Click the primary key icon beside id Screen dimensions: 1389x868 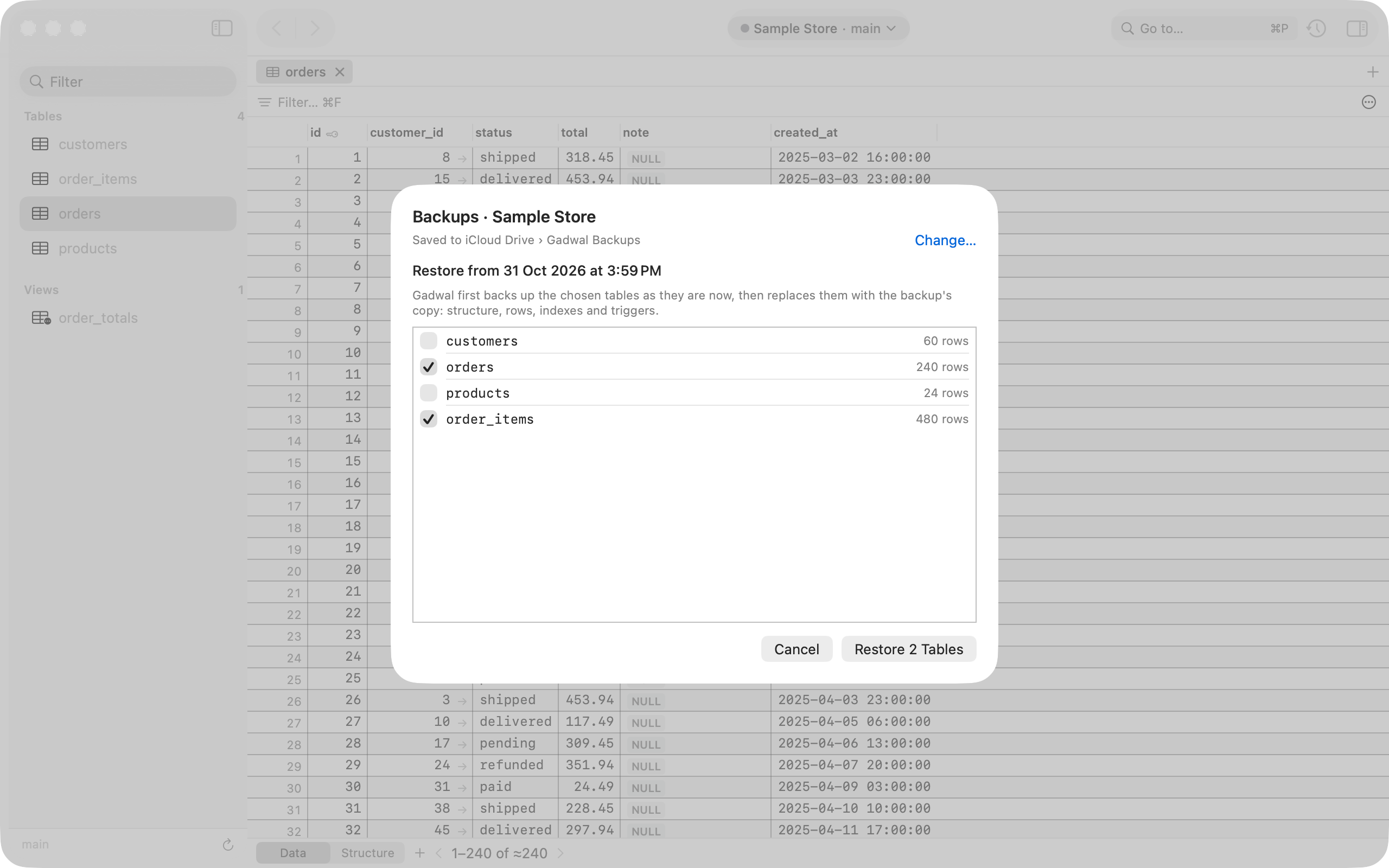tap(332, 134)
